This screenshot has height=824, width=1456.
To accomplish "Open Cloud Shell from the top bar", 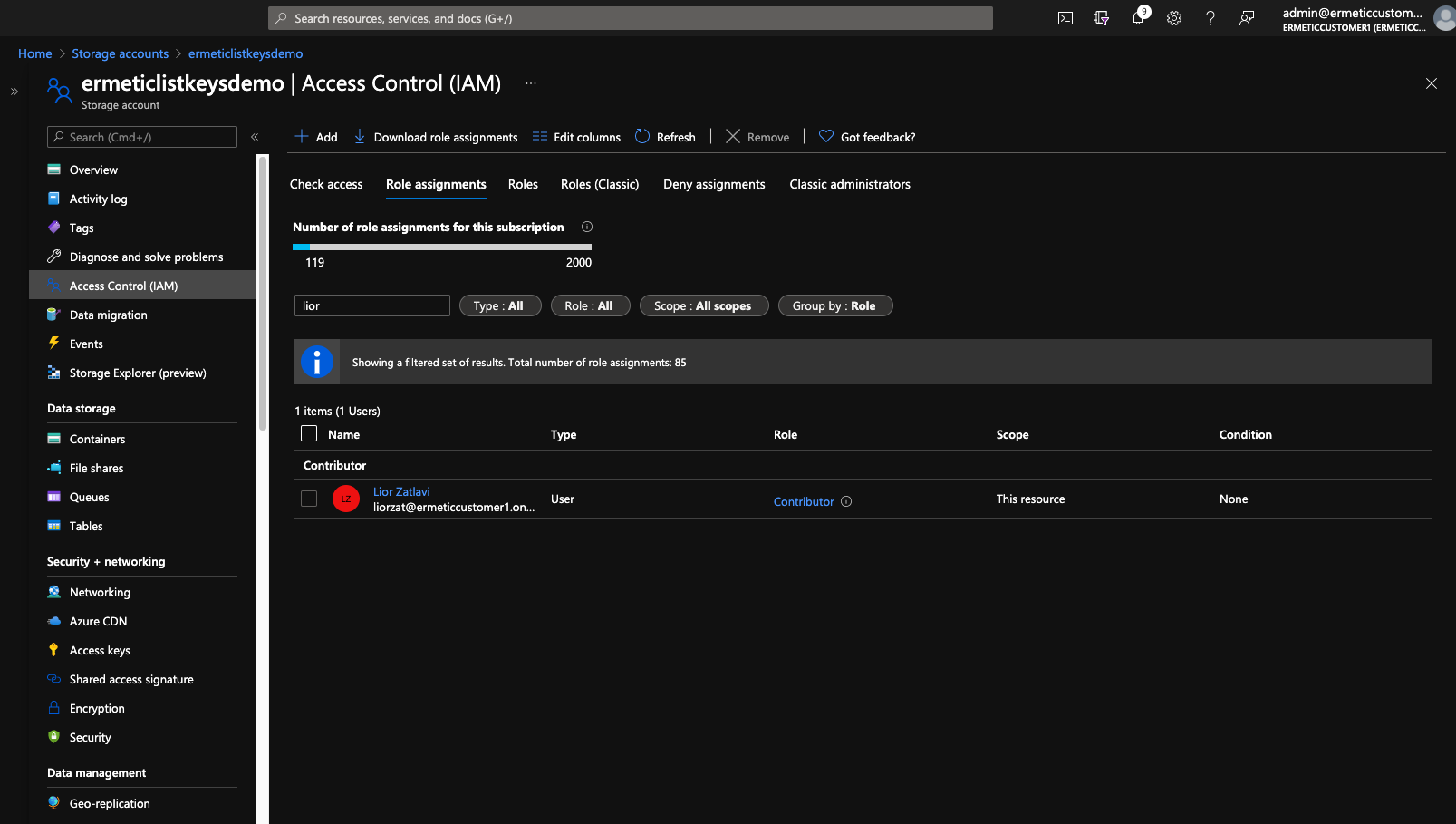I will pyautogui.click(x=1065, y=18).
